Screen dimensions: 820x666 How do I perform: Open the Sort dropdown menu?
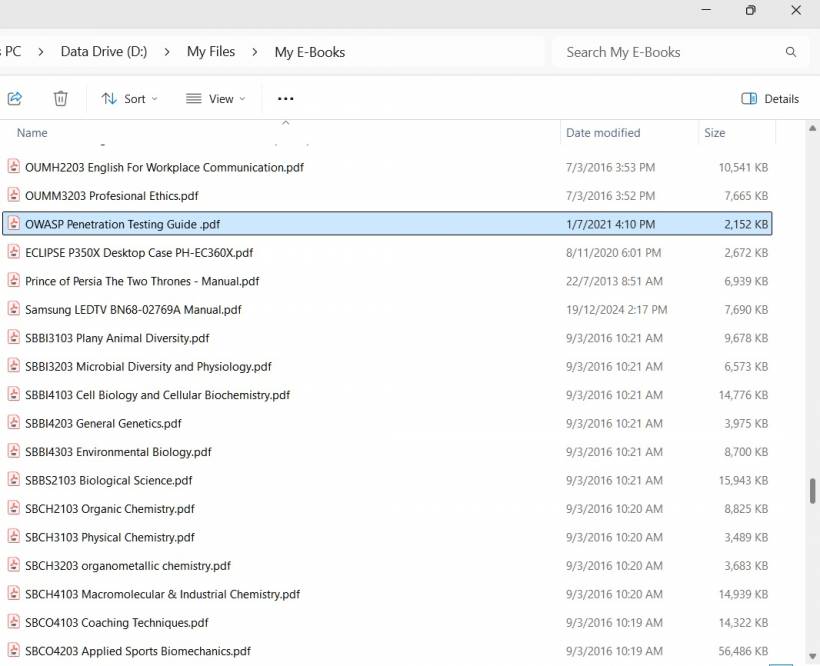click(129, 99)
